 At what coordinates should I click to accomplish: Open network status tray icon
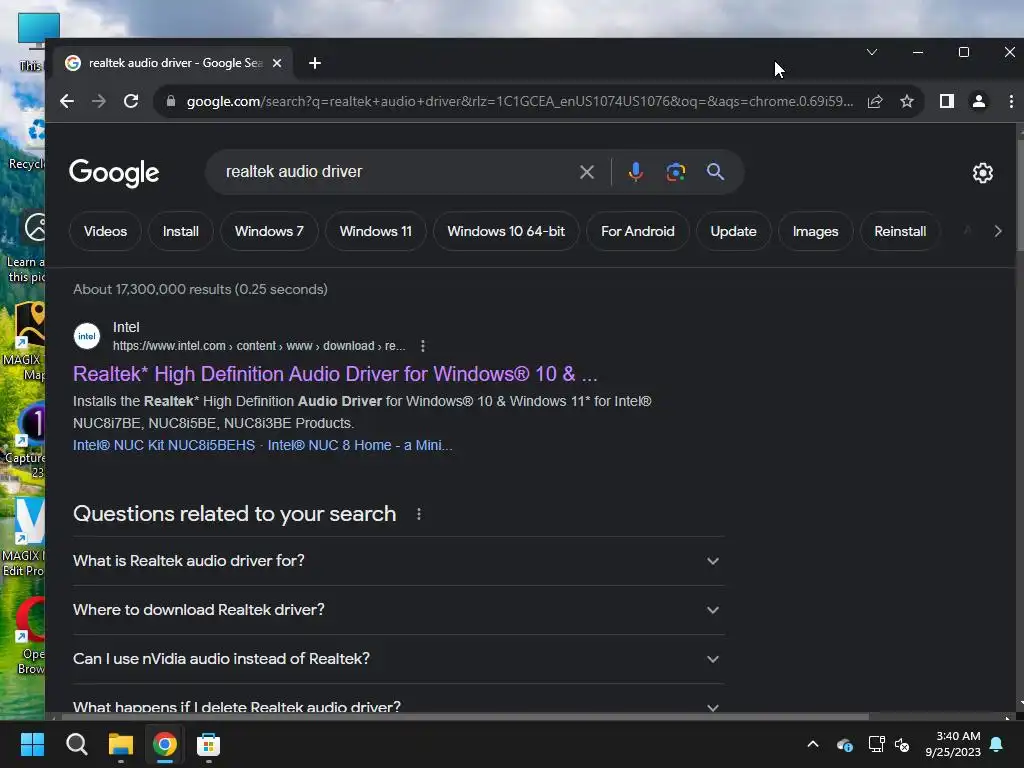click(x=876, y=744)
